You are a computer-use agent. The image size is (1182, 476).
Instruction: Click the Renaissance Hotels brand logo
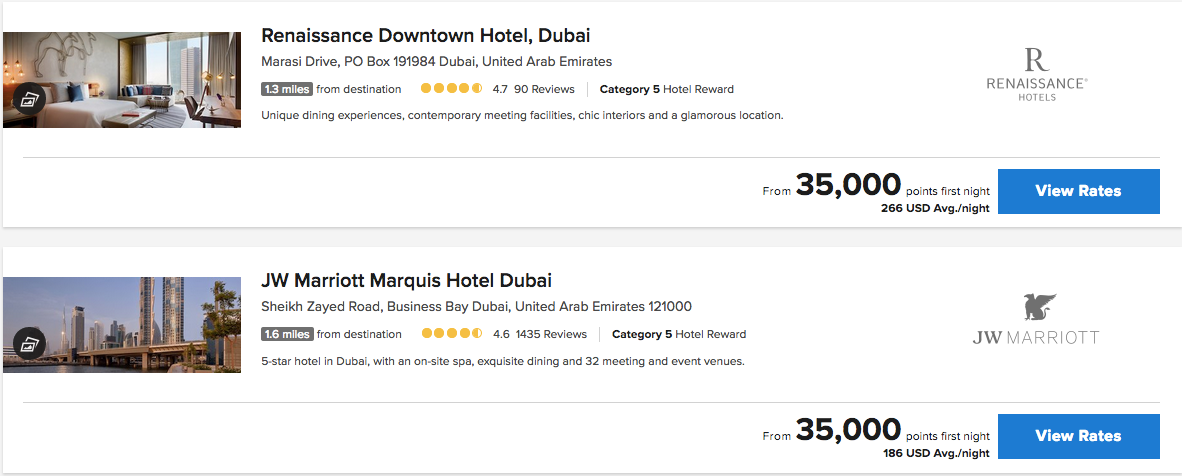pyautogui.click(x=1036, y=73)
